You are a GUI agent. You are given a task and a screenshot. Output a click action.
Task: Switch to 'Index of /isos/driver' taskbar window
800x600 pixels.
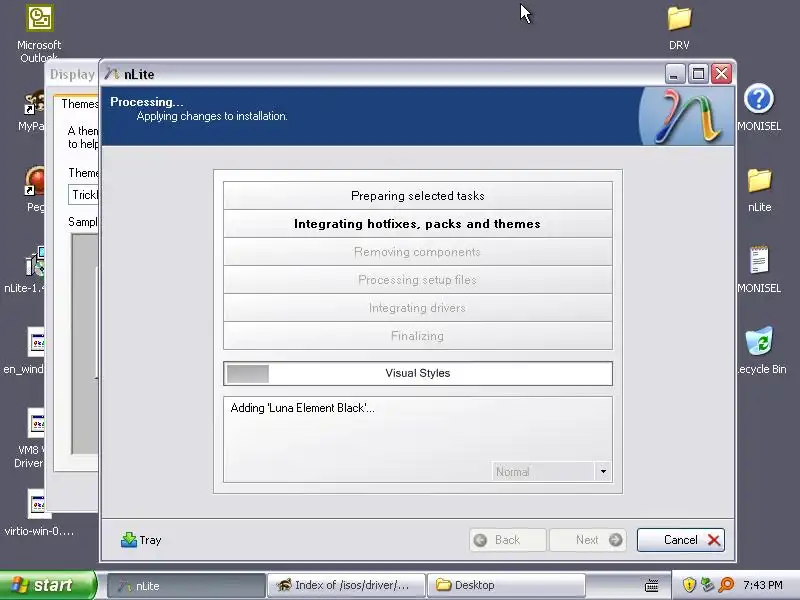pos(347,586)
